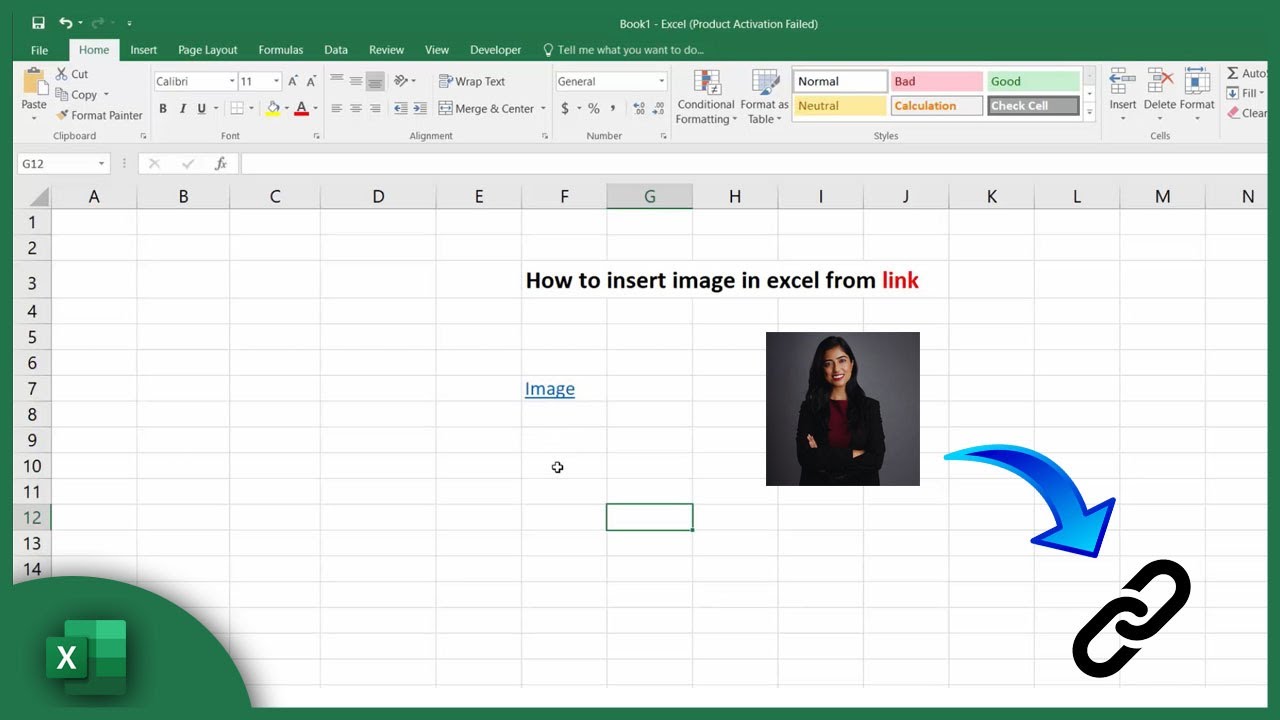
Task: Open Merge & Center dropdown arrow
Action: coord(543,108)
